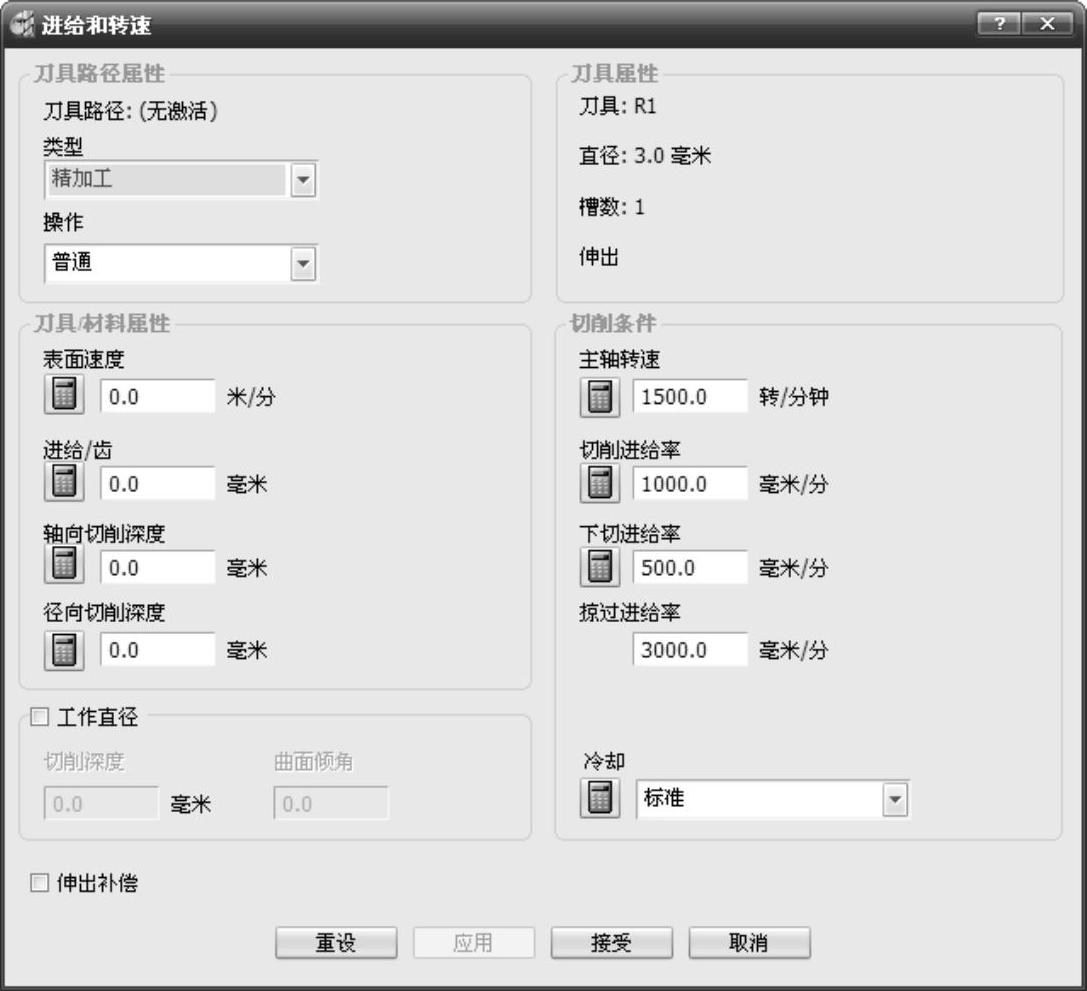Viewport: 1087px width, 991px height.
Task: Click the 米/分 unit label
Action: [251, 397]
